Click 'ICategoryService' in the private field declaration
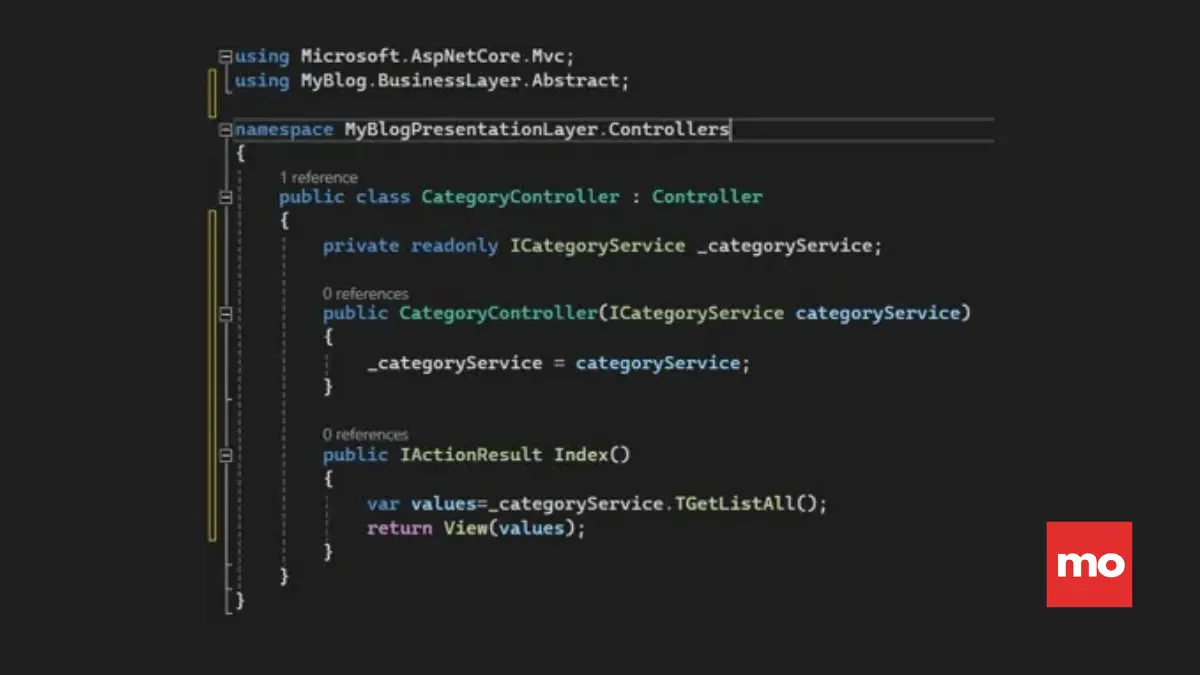The image size is (1200, 675). 597,246
